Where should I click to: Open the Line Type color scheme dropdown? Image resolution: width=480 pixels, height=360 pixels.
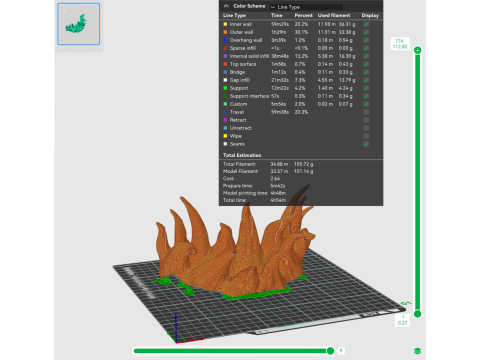click(x=306, y=7)
